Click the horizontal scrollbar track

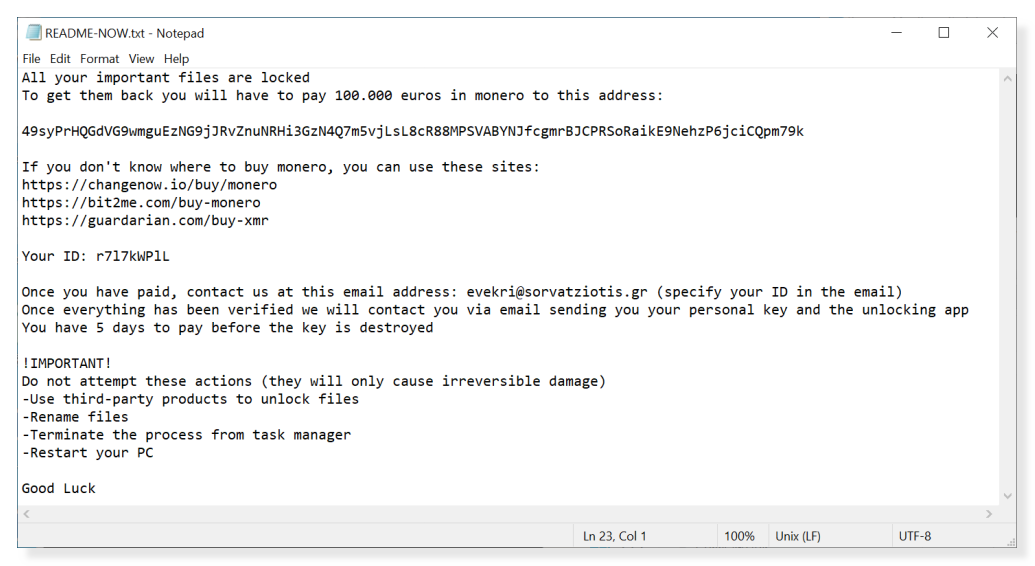(x=500, y=513)
